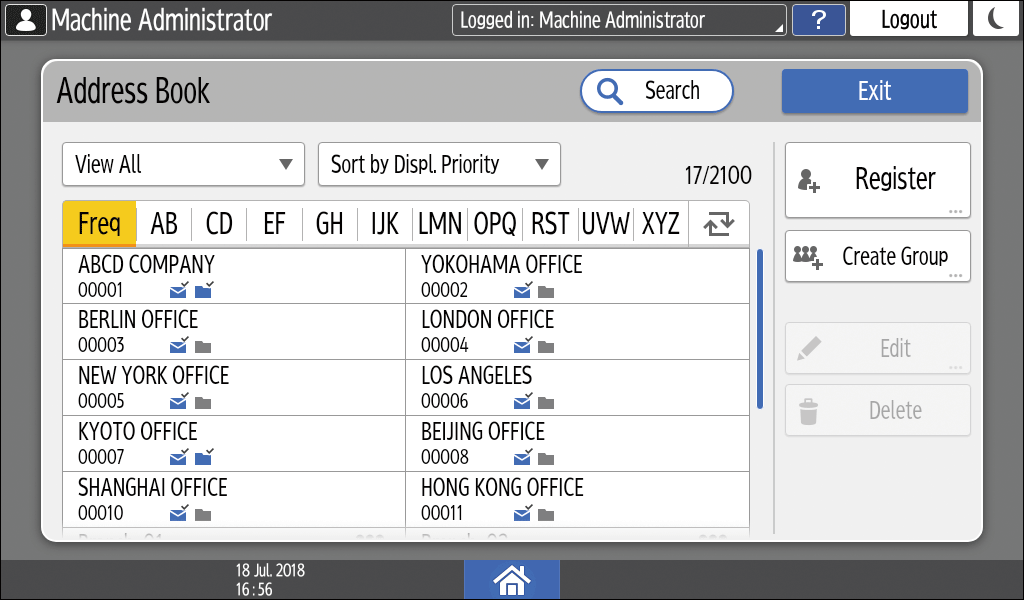Screen dimensions: 1024x600
Task: Click the user profile icon at top left
Action: [25, 19]
